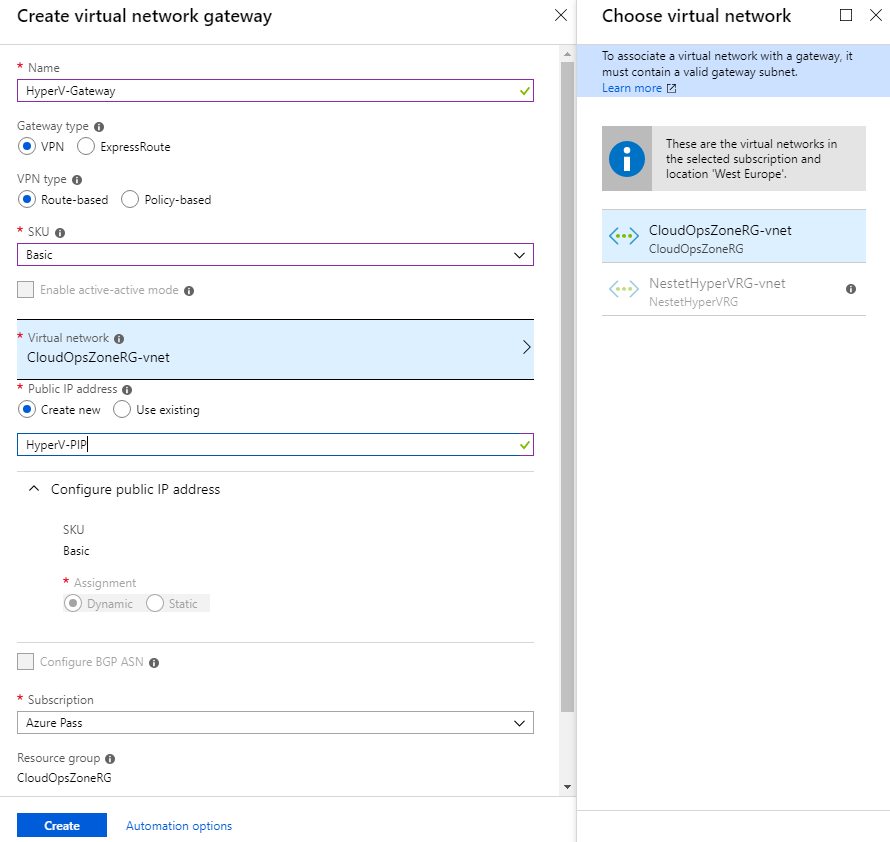Click the SKU info icon
The height and width of the screenshot is (842, 890).
tap(60, 233)
